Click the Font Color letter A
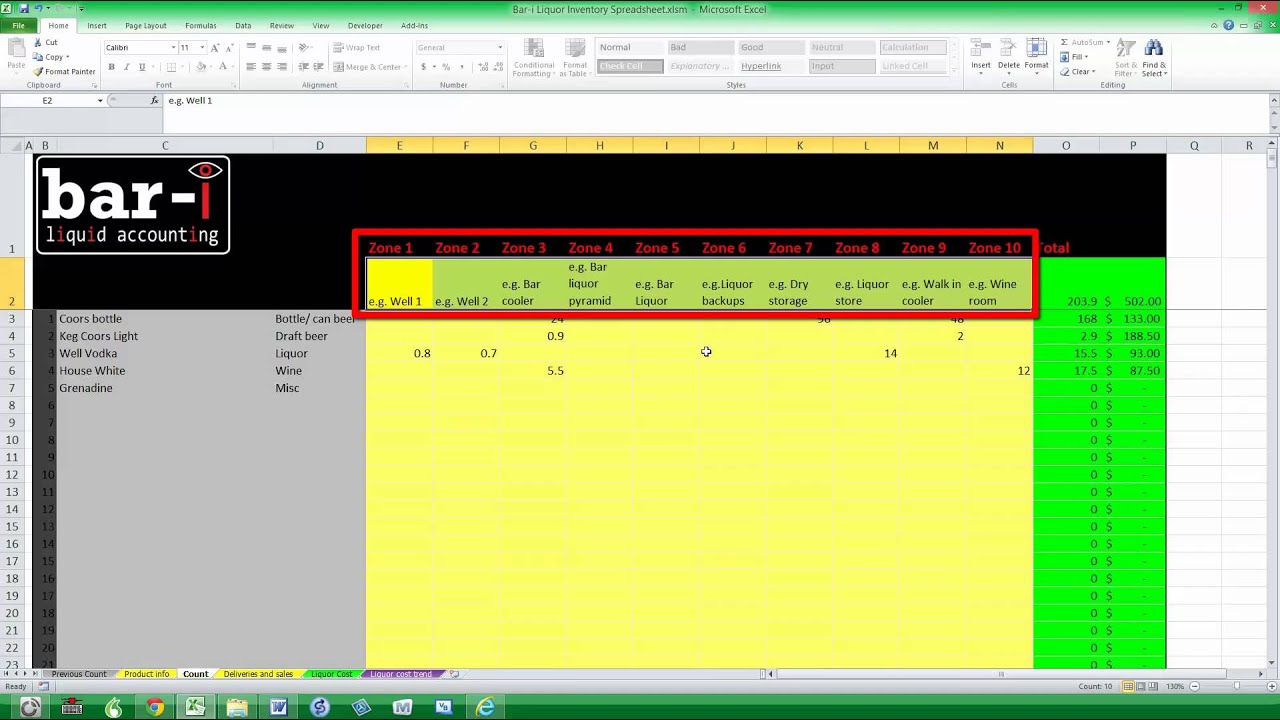Viewport: 1280px width, 720px height. [x=224, y=67]
